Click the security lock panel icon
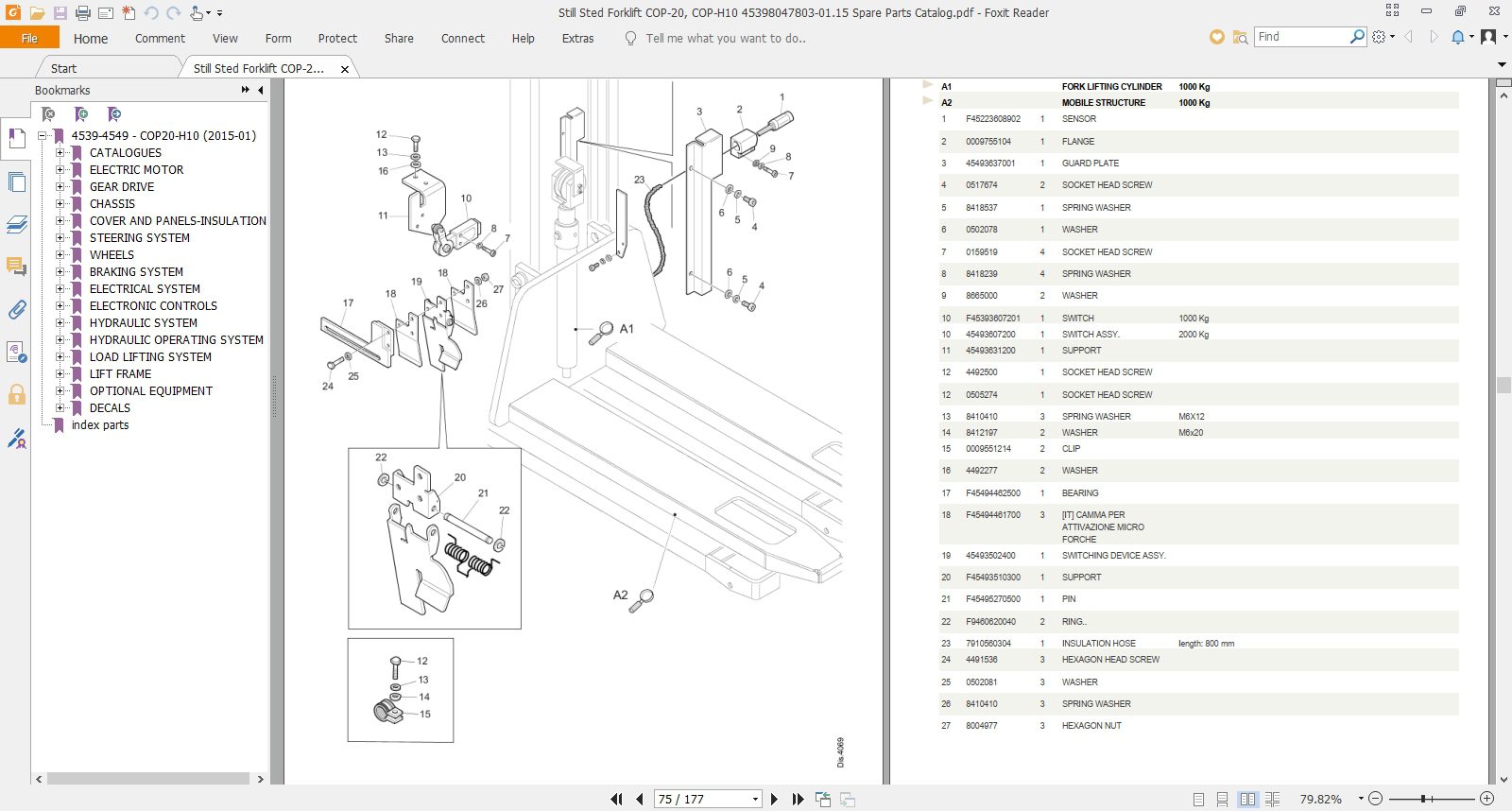The height and width of the screenshot is (811, 1512). [x=16, y=394]
